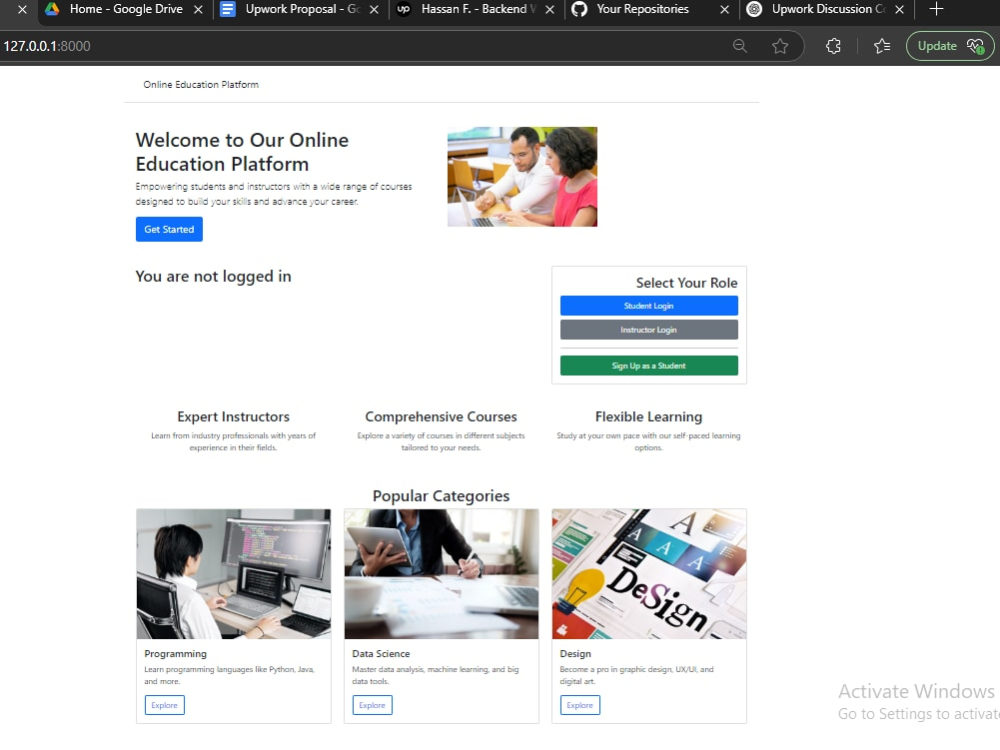This screenshot has height=750, width=1000.
Task: Click the Online Education Platform navbar brand
Action: tap(201, 84)
